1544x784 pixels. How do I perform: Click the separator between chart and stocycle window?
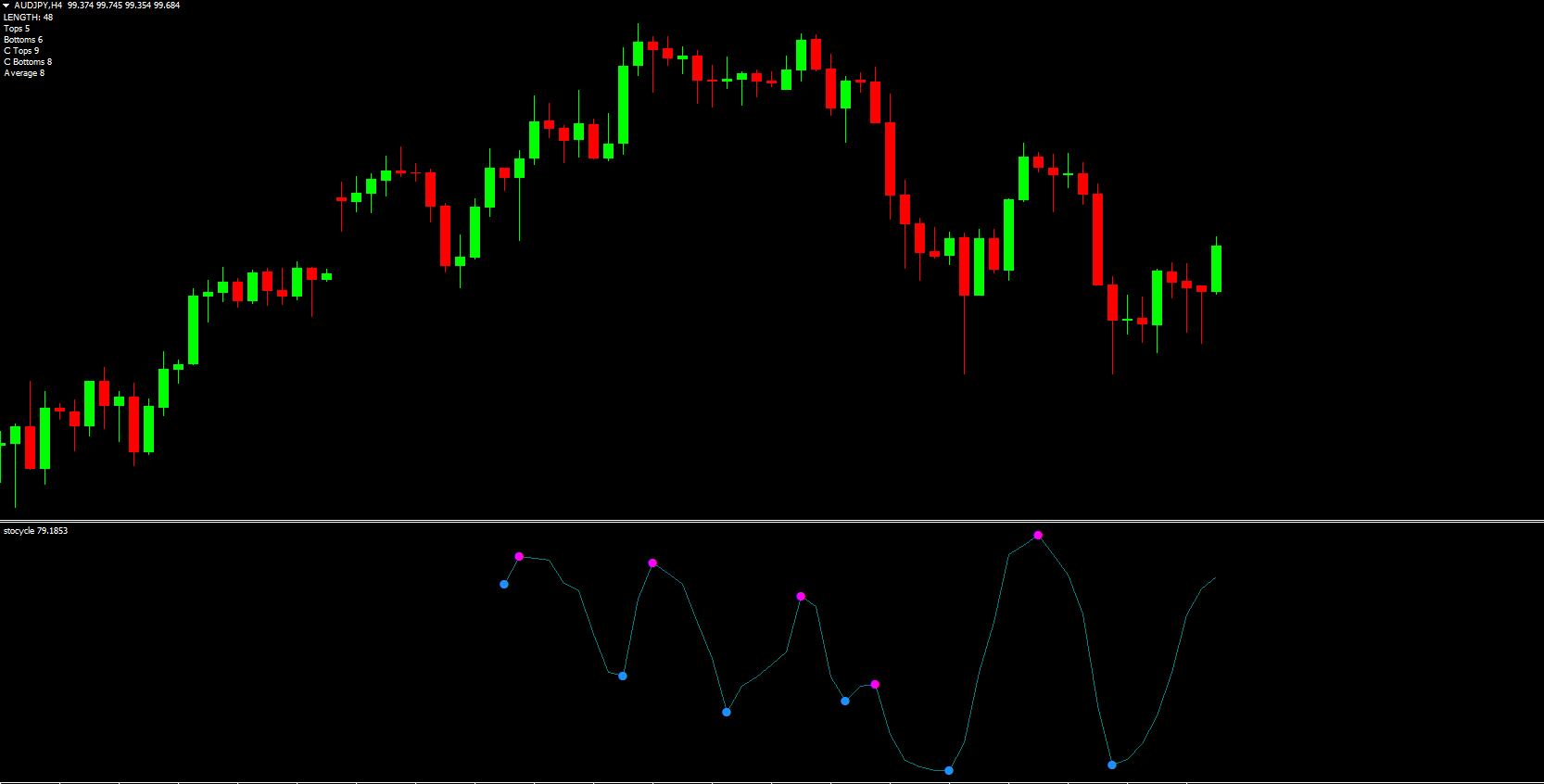(x=772, y=521)
